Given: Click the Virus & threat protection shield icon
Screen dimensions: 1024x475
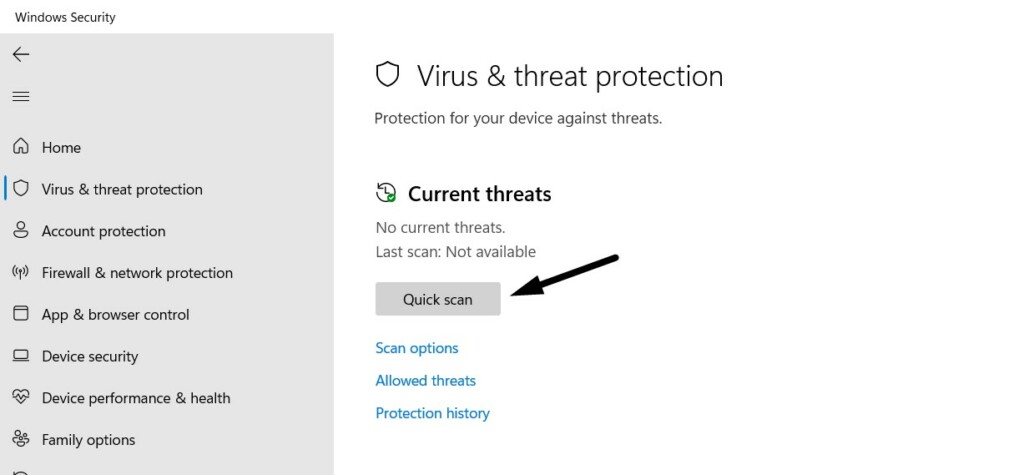Looking at the screenshot, I should (x=20, y=189).
